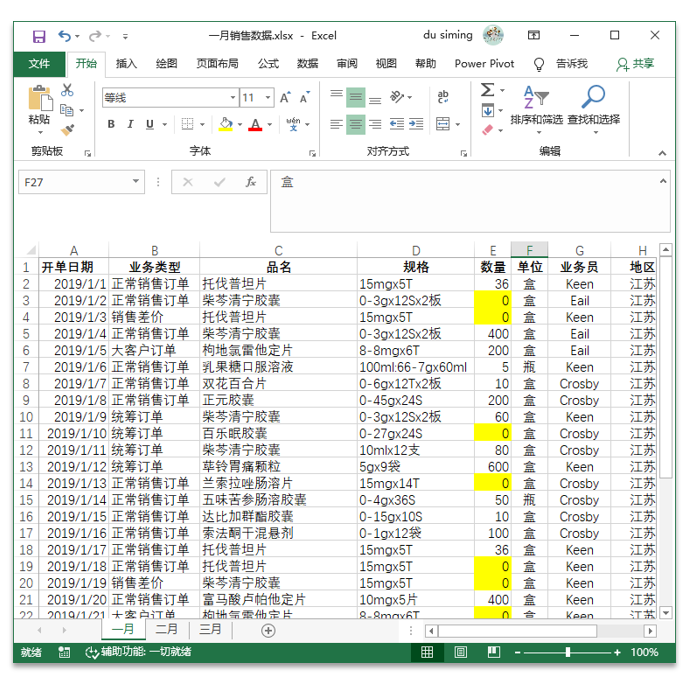Toggle Italic formatting
The width and height of the screenshot is (690, 688).
pos(130,125)
